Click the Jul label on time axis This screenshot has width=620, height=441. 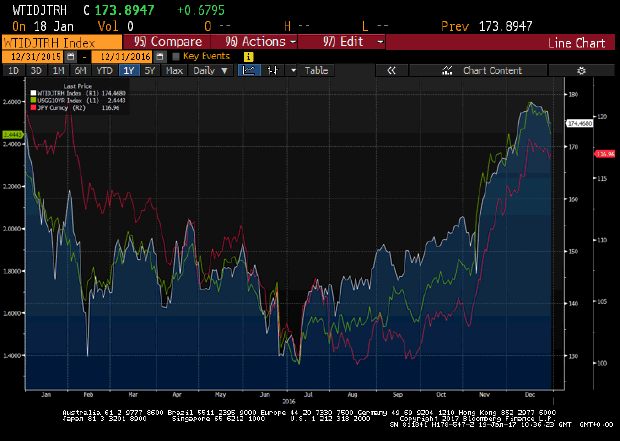click(308, 394)
